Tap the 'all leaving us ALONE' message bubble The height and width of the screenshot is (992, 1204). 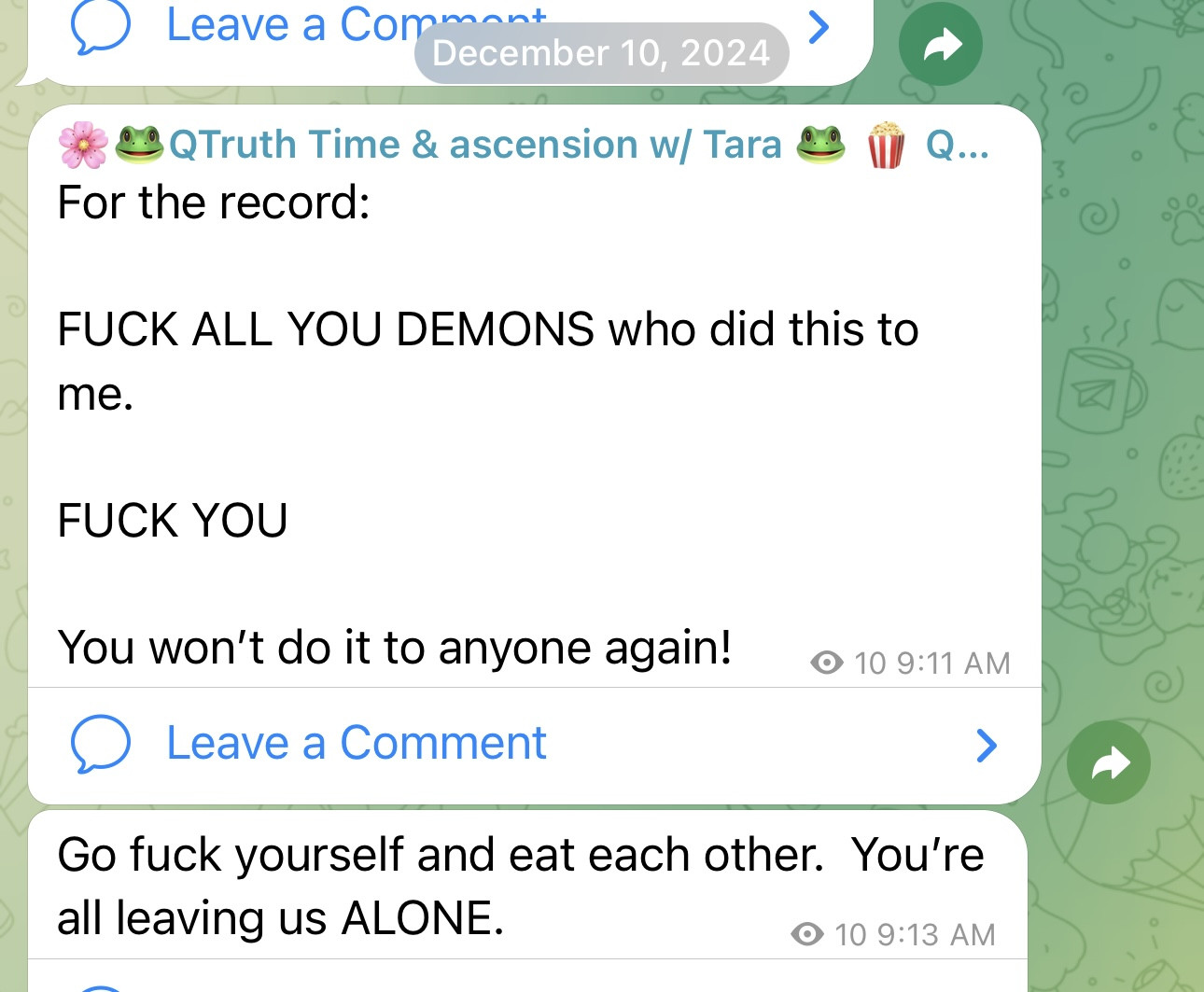(x=527, y=885)
